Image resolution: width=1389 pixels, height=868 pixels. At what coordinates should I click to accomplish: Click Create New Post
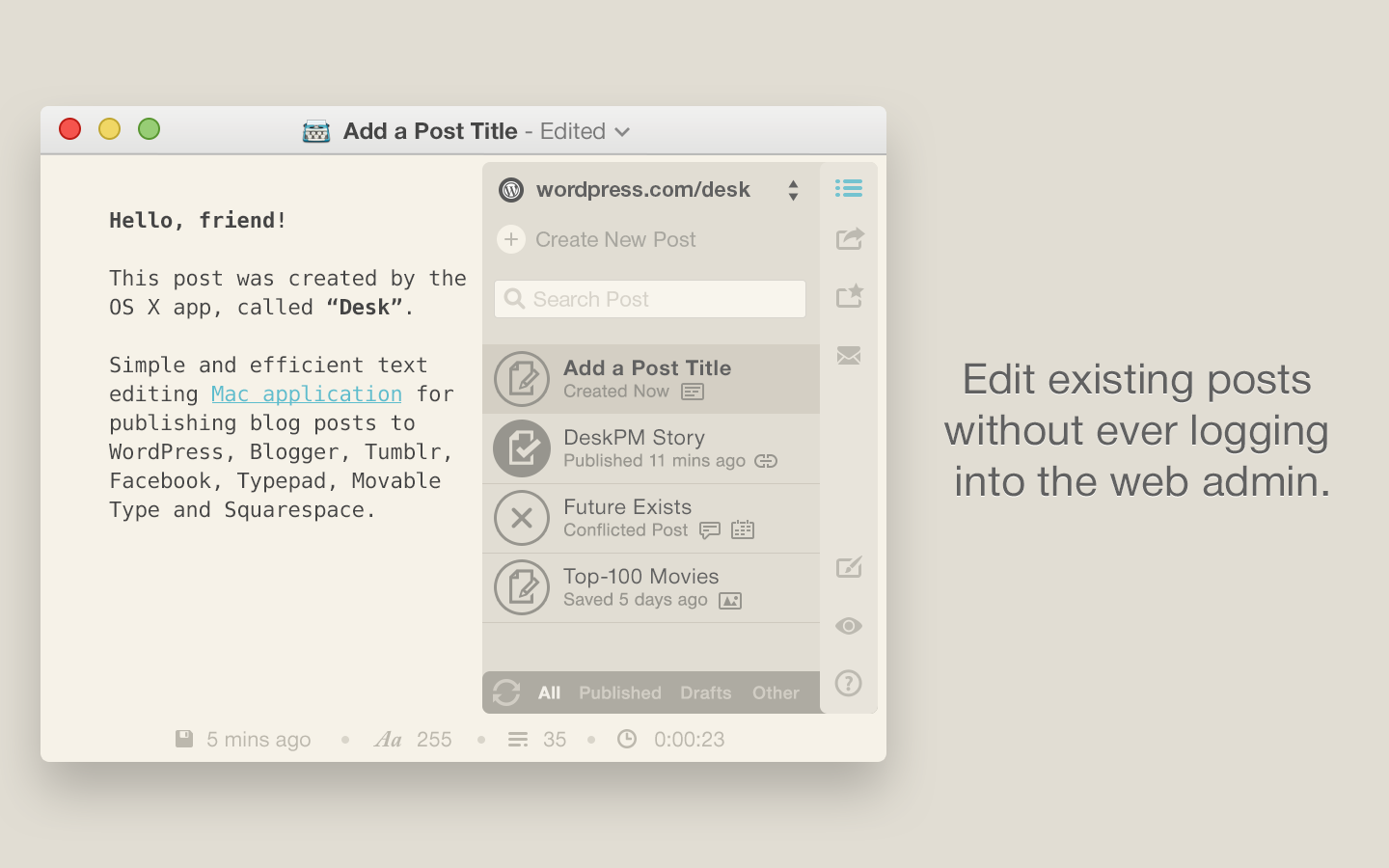pos(615,239)
